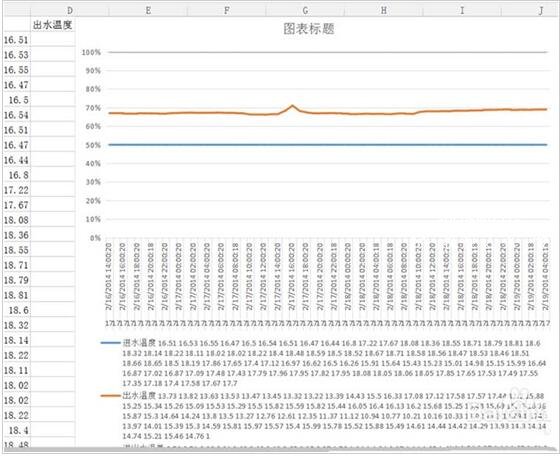Click cell value 18.71
Screen dimensions: 560x457
pyautogui.click(x=16, y=265)
